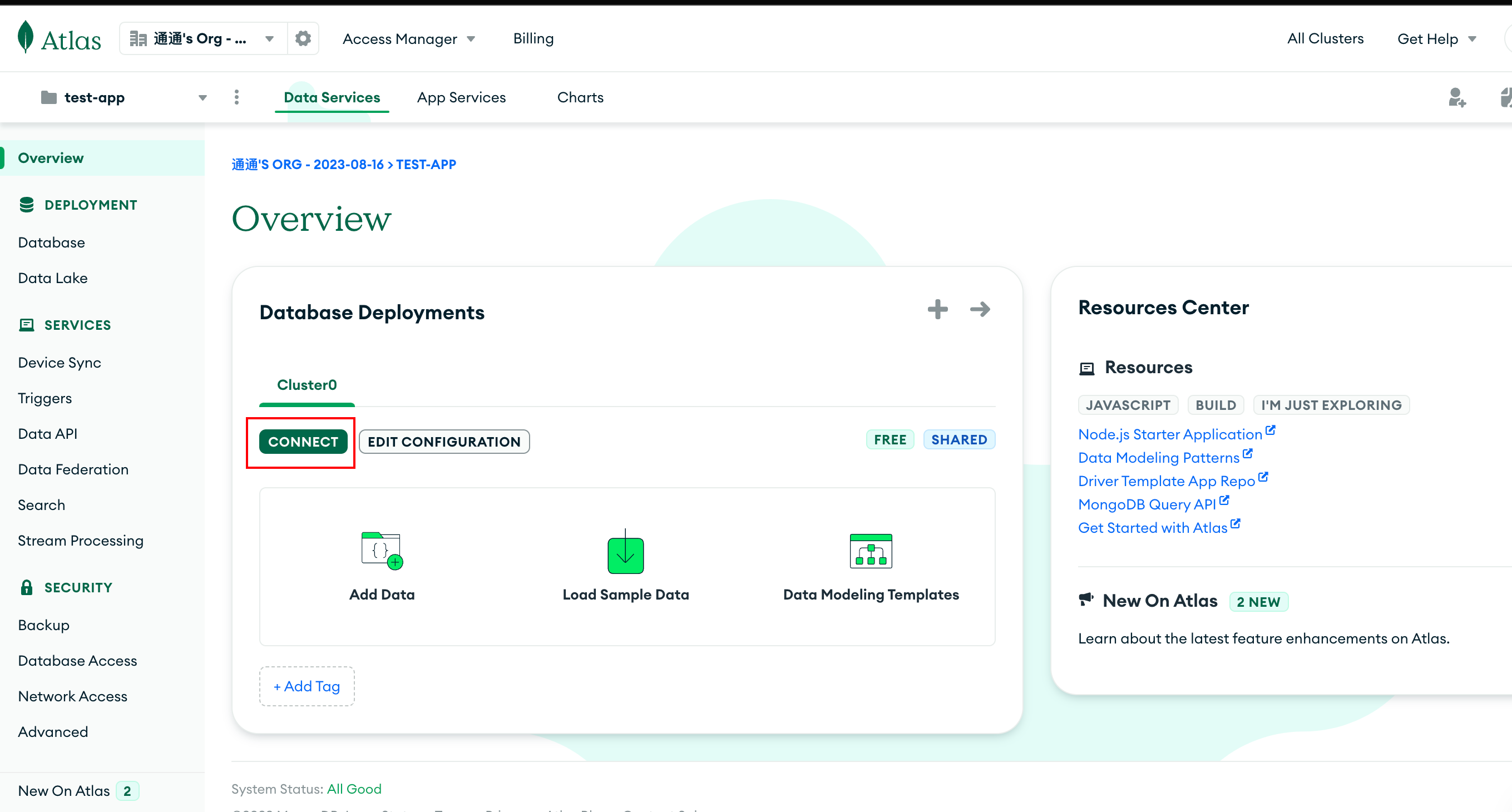Image resolution: width=1512 pixels, height=812 pixels.
Task: Switch to the App Services tab
Action: [x=461, y=97]
